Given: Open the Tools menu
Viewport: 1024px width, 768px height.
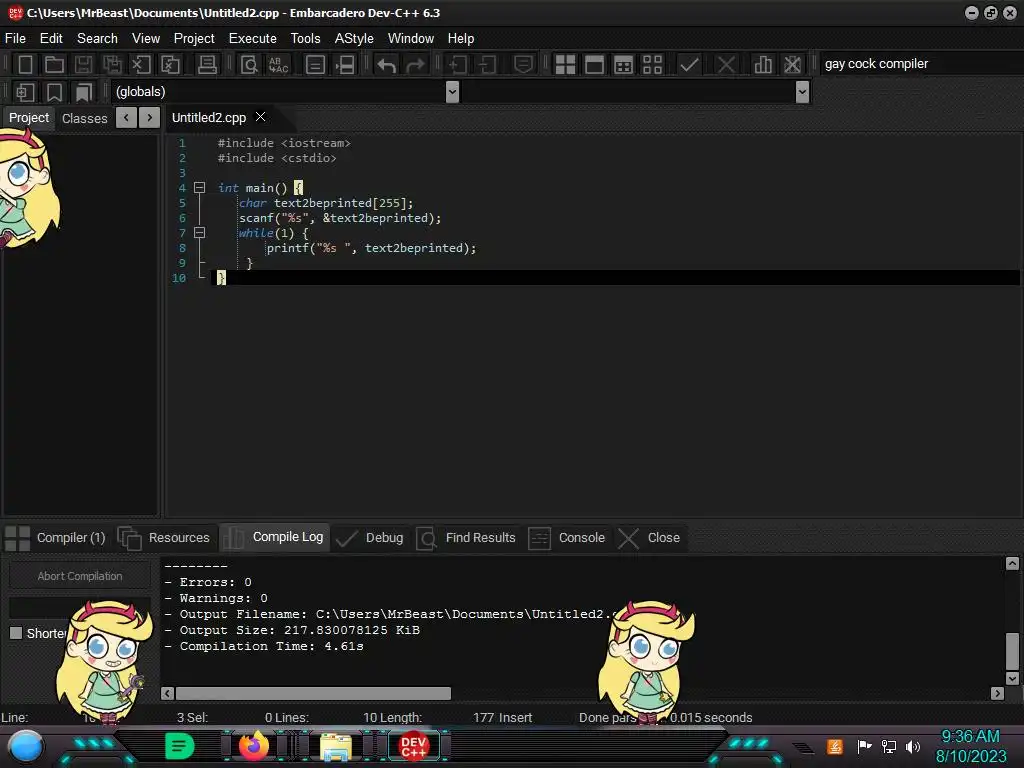Looking at the screenshot, I should [306, 39].
